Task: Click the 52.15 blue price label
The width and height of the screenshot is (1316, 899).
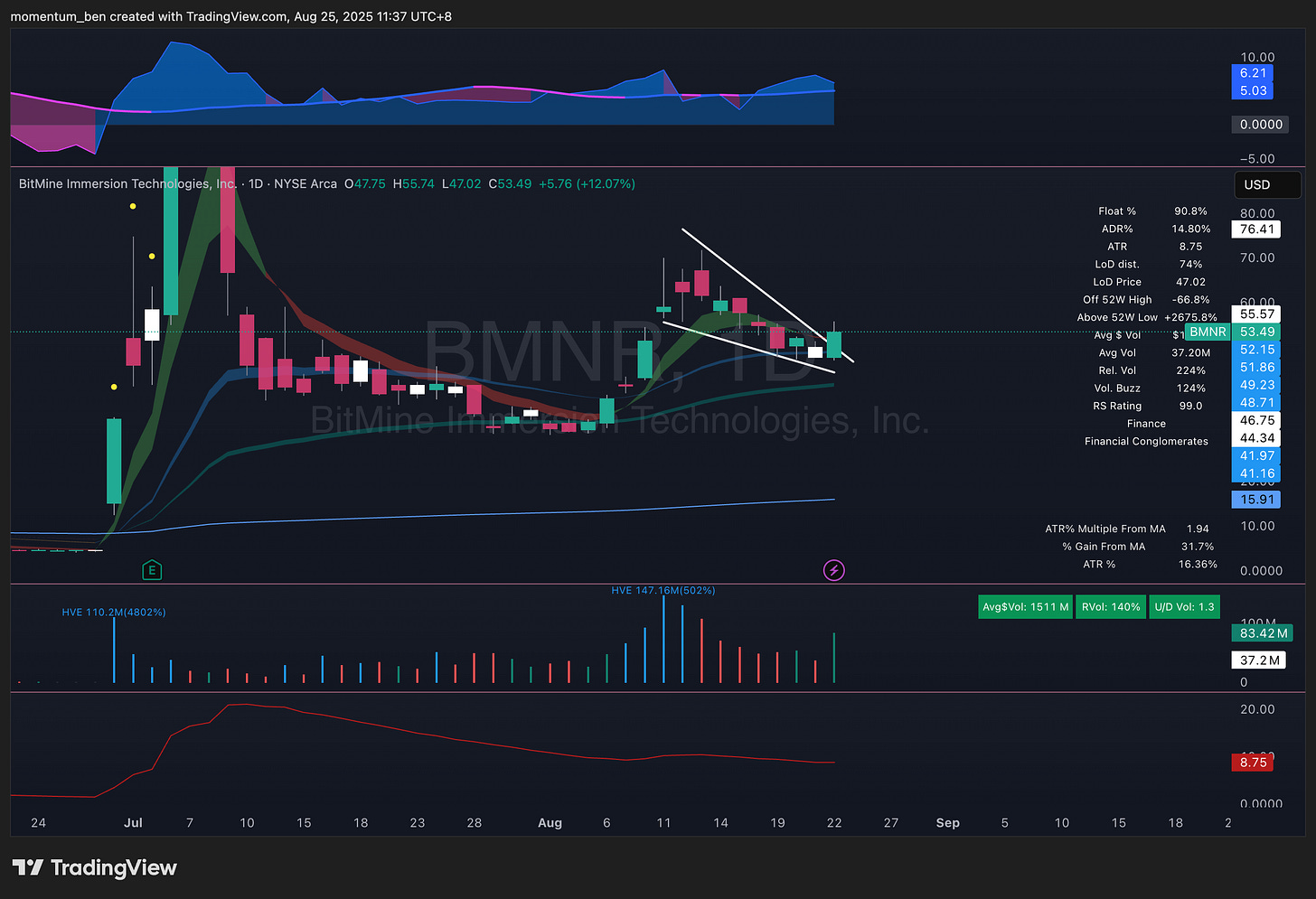Action: click(x=1256, y=350)
